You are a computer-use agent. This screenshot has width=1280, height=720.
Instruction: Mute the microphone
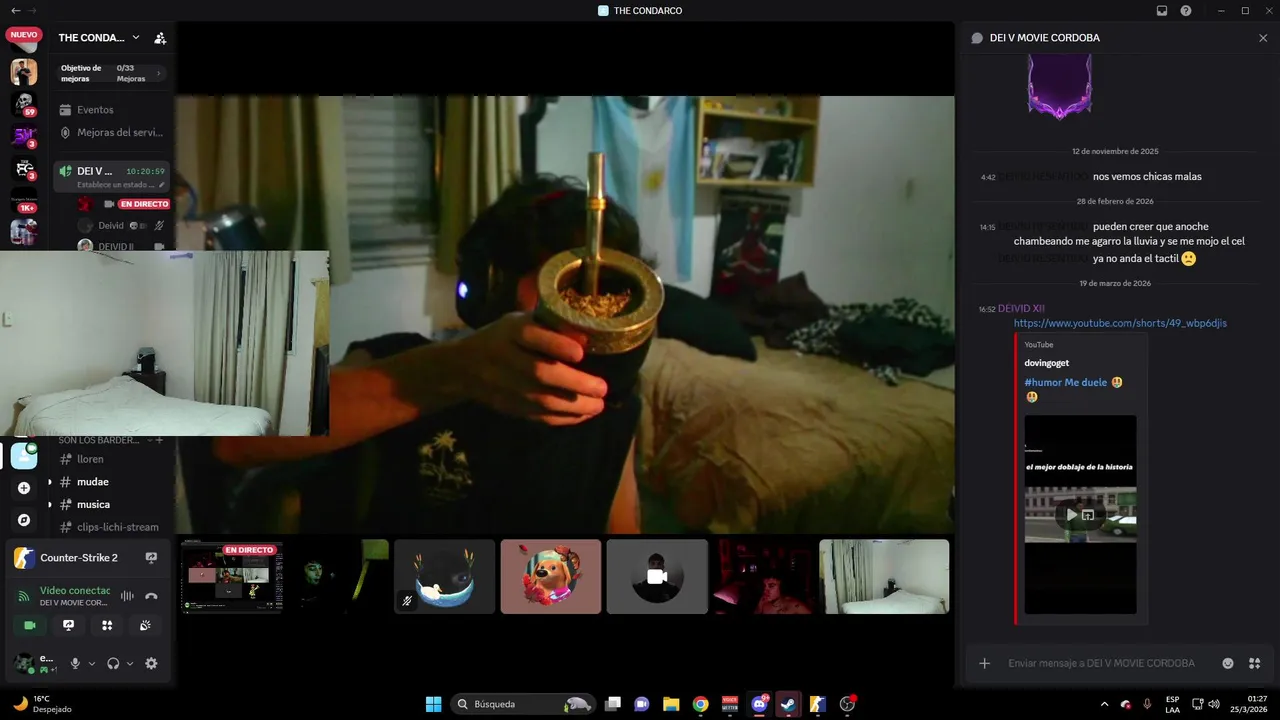pyautogui.click(x=75, y=663)
